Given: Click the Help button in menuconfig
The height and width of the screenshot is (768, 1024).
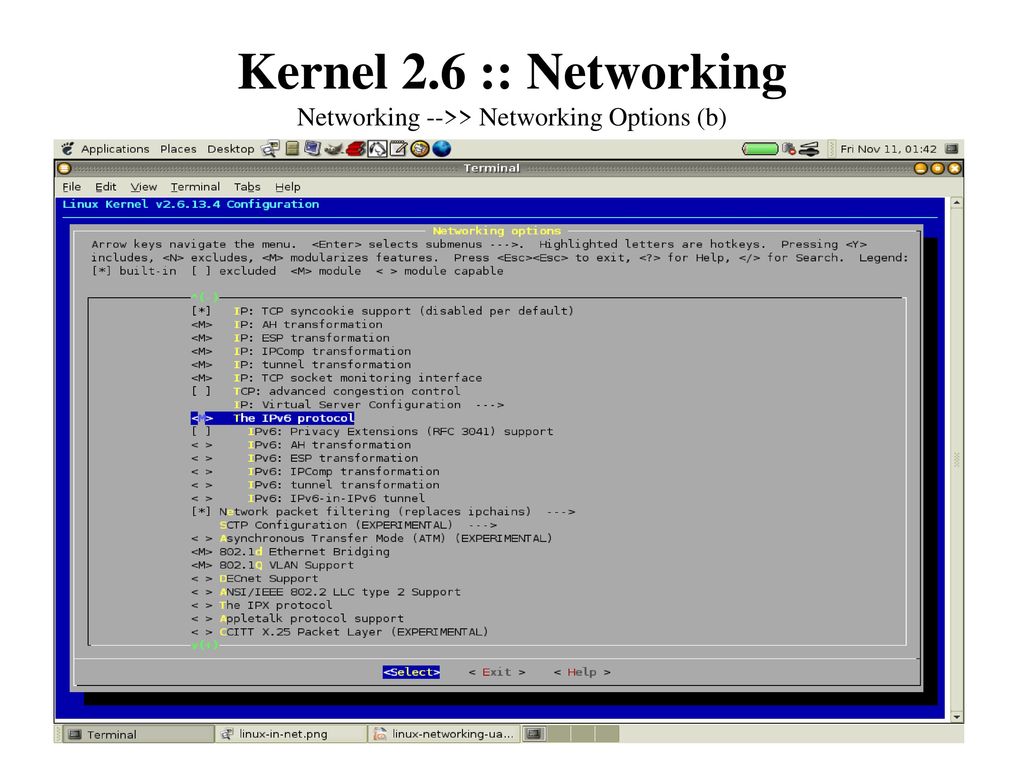Looking at the screenshot, I should pyautogui.click(x=582, y=672).
